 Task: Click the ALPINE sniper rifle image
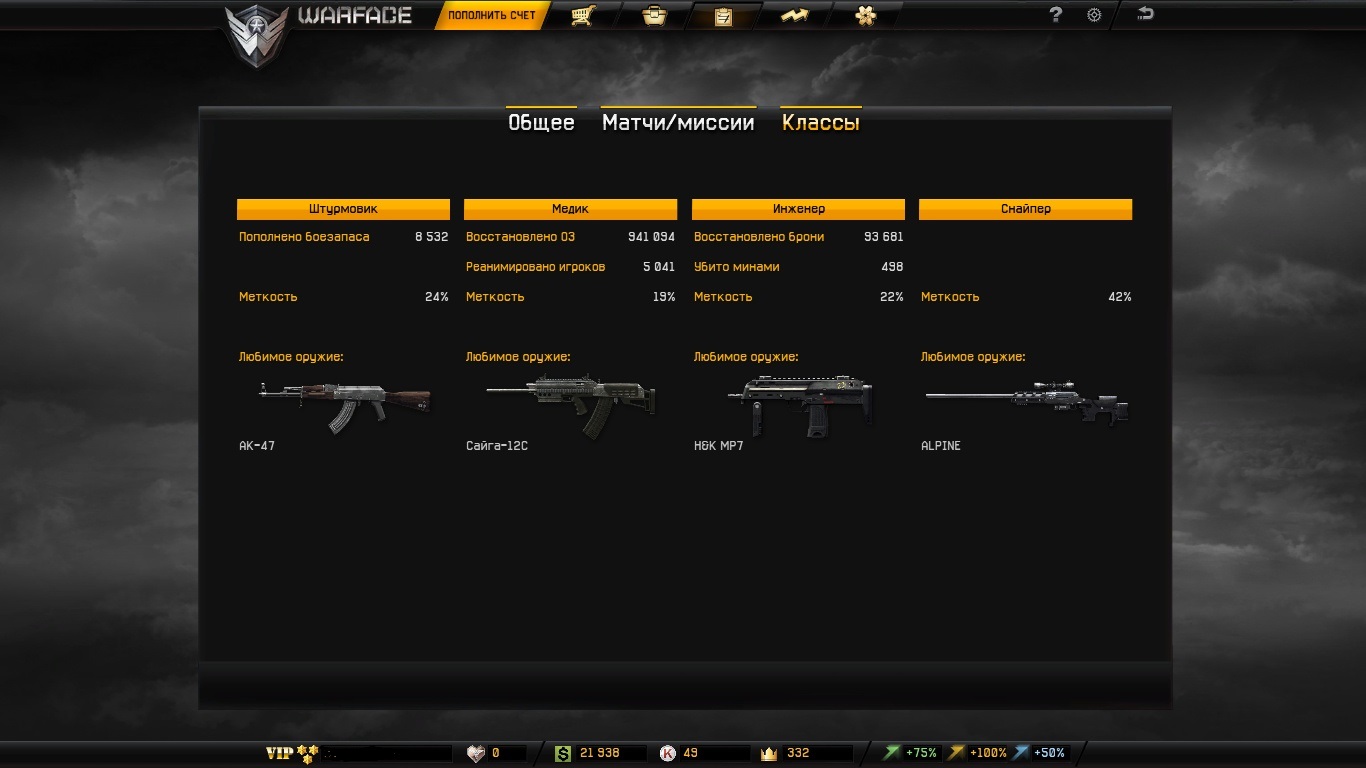[1027, 402]
